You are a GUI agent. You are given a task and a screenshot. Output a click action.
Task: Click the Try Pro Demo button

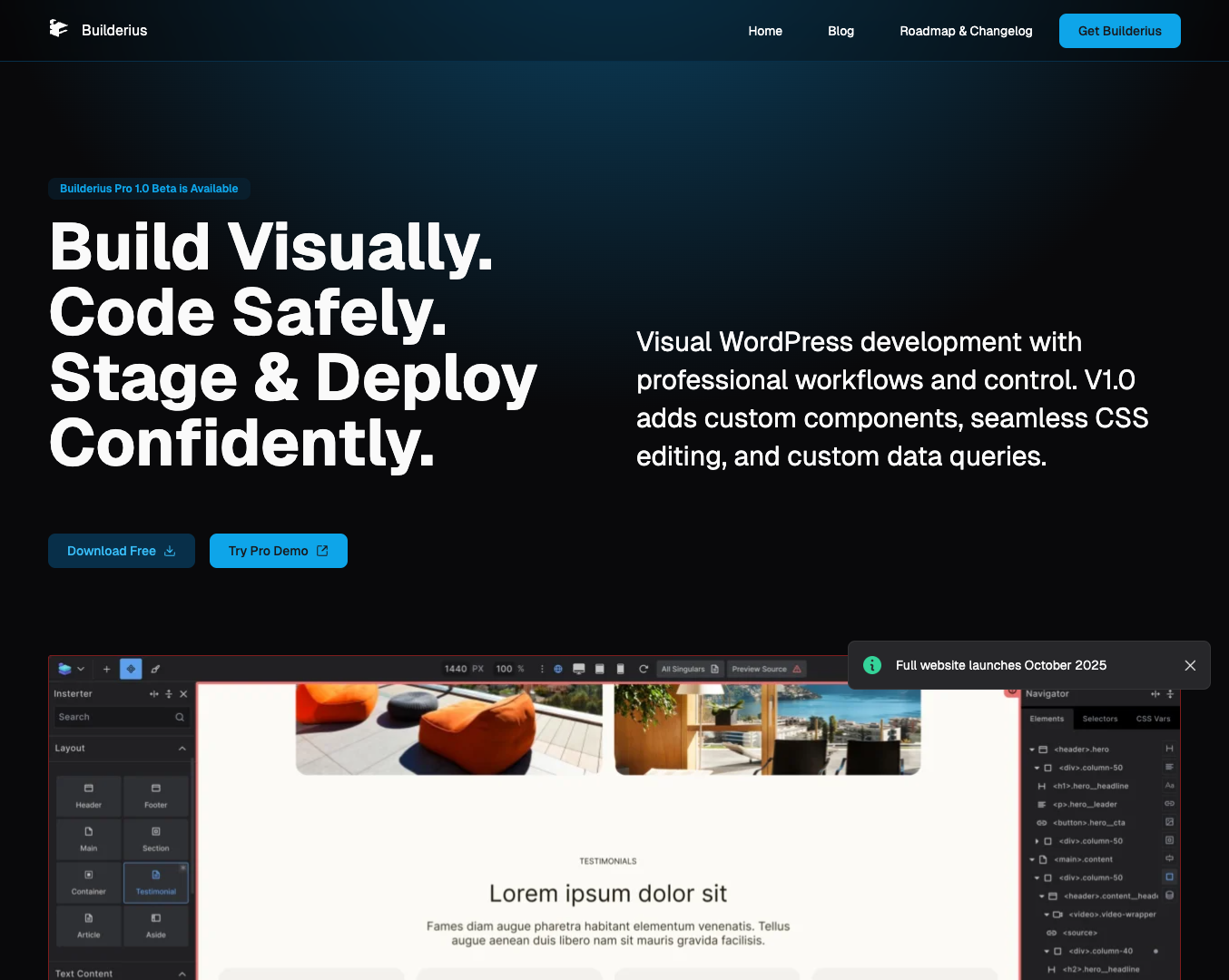coord(278,550)
